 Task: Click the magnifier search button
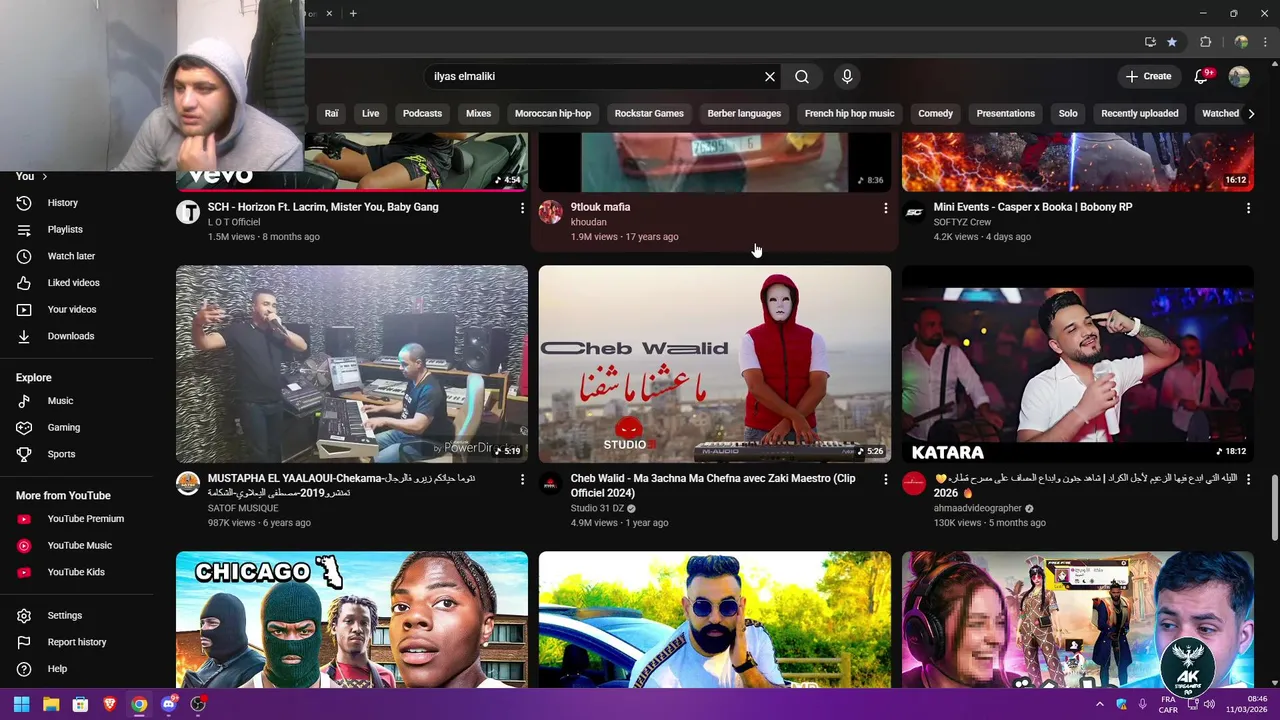pos(802,76)
